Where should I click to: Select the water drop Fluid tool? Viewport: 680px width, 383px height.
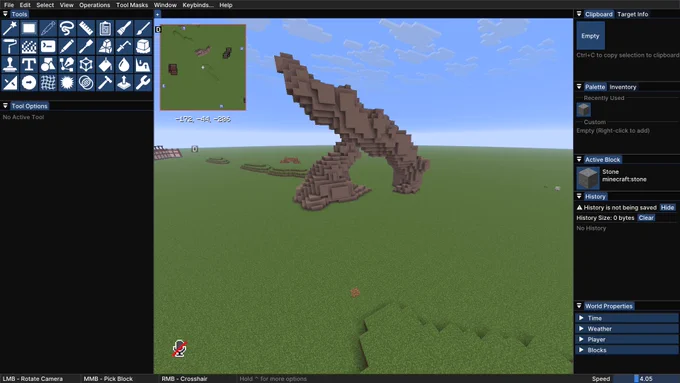tap(124, 65)
